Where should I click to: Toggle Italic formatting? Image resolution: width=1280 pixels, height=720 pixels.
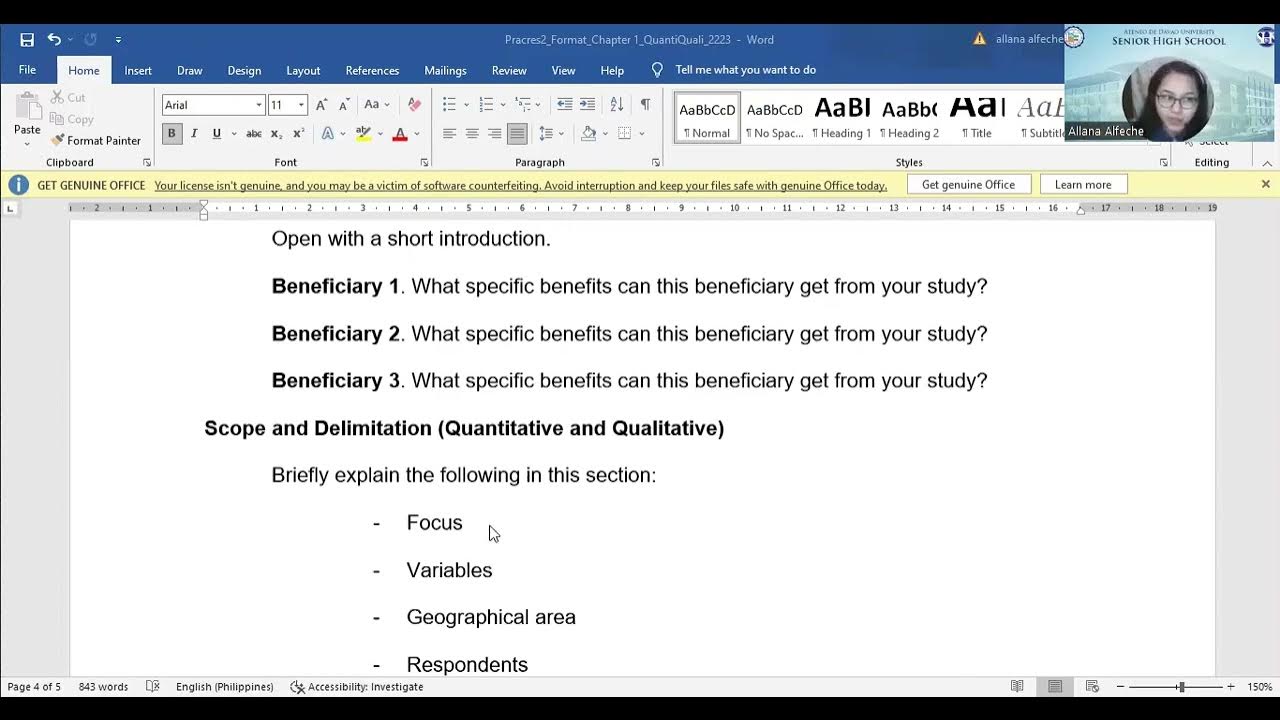pyautogui.click(x=194, y=134)
